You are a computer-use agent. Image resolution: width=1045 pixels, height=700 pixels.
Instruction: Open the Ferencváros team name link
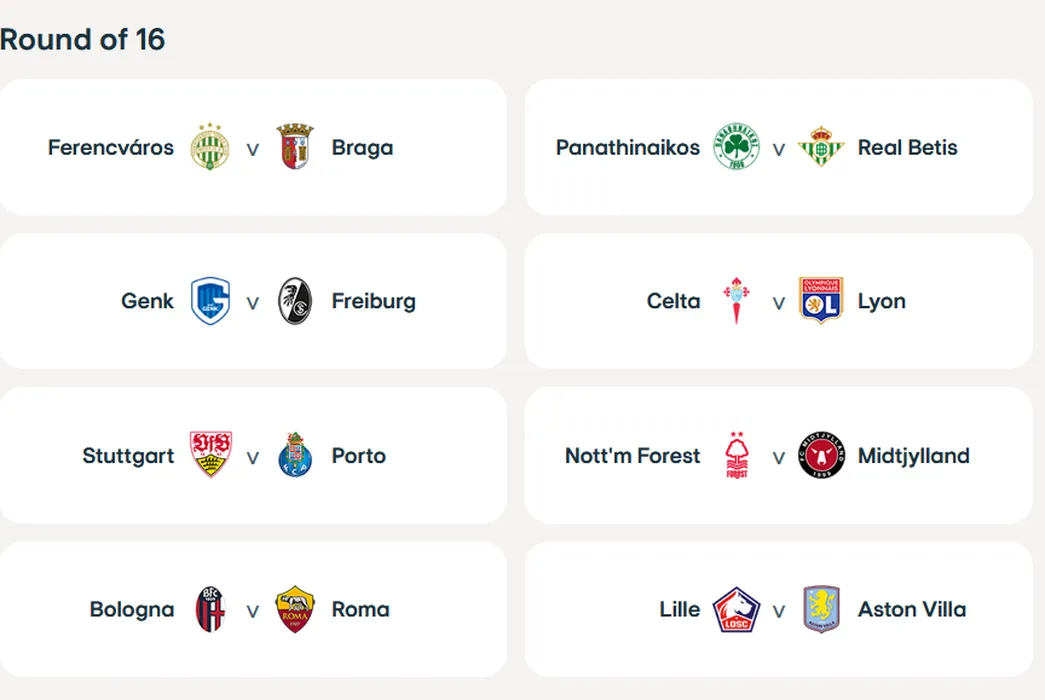click(x=111, y=148)
